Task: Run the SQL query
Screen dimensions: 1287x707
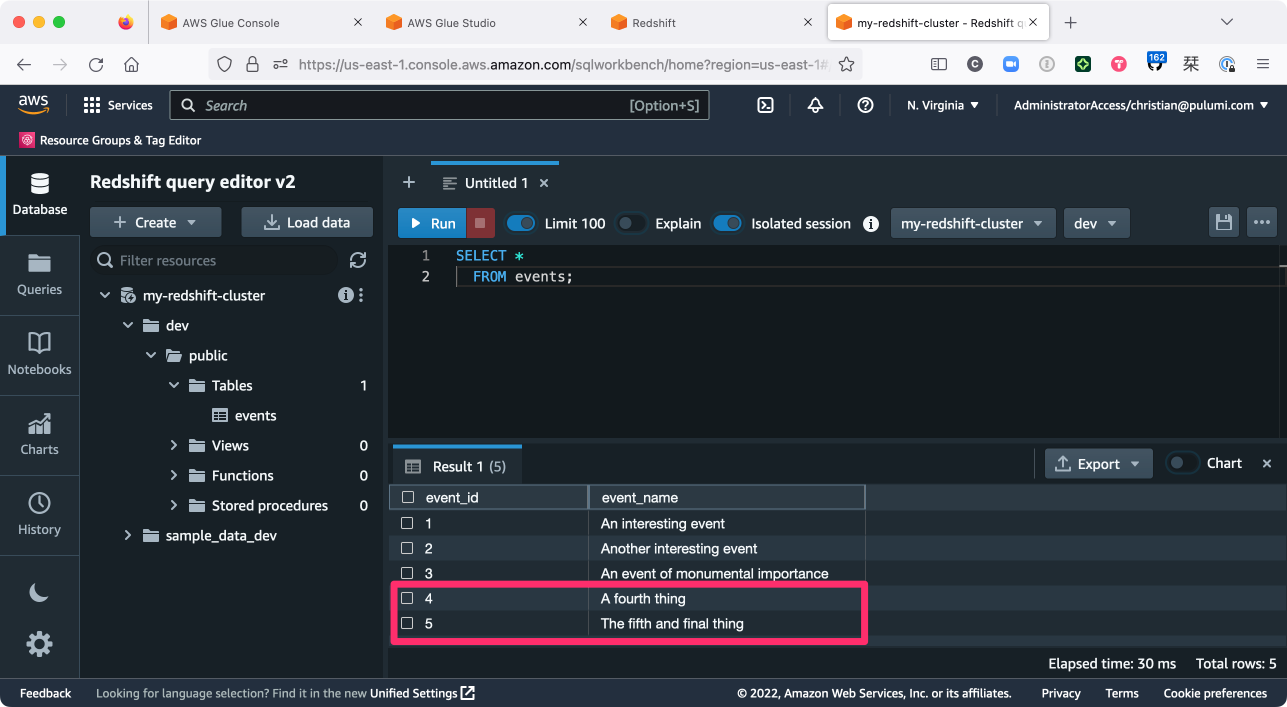Action: pyautogui.click(x=432, y=223)
